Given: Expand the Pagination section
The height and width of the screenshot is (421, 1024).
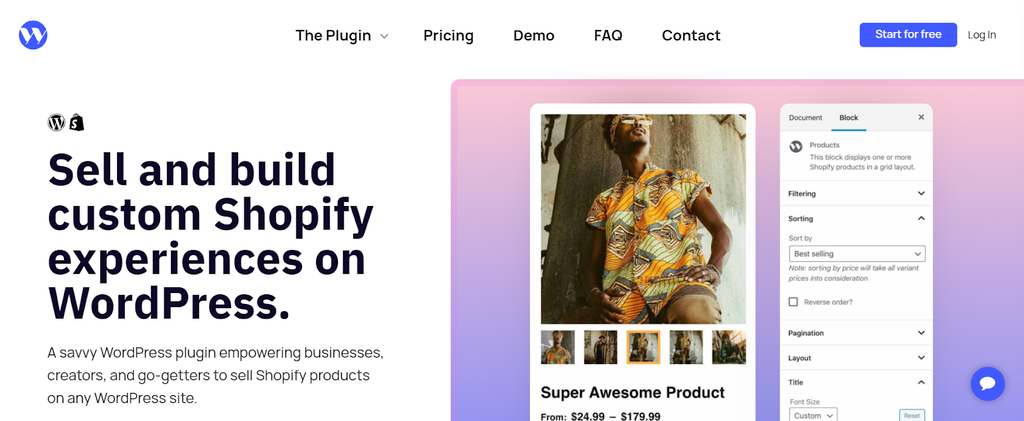Looking at the screenshot, I should tap(920, 333).
